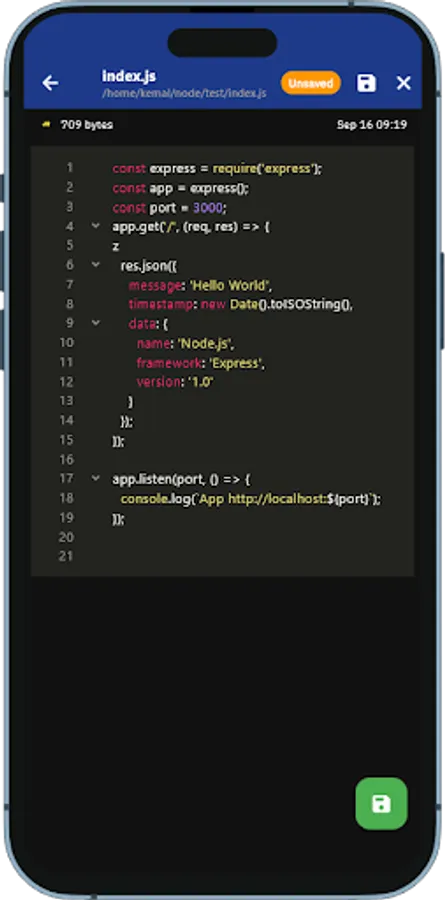Collapse the fold arrow on line 9
This screenshot has height=900, width=445.
click(x=96, y=323)
